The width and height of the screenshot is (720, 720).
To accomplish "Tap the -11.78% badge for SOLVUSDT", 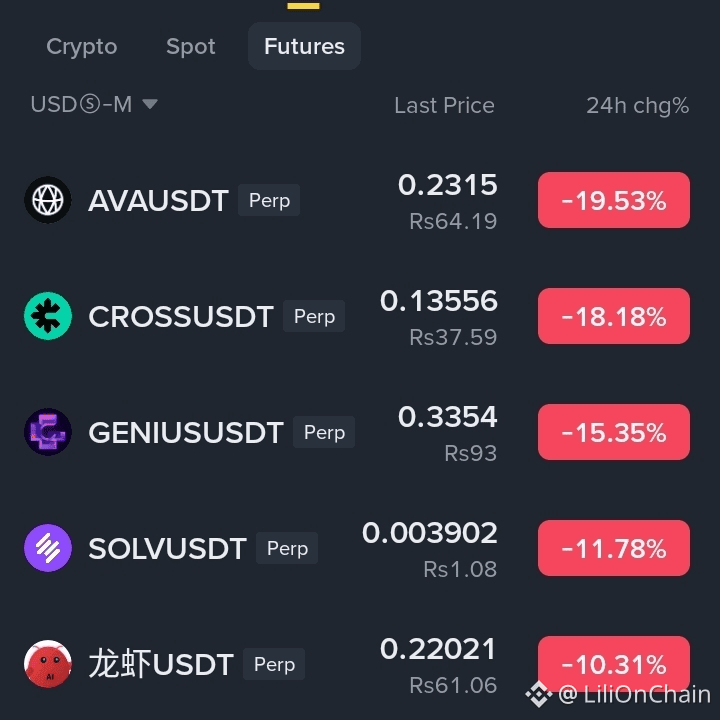I will point(614,548).
